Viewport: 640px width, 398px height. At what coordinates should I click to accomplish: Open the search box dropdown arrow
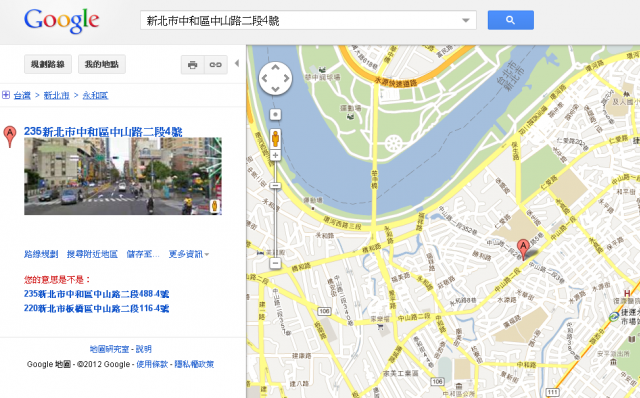point(466,20)
